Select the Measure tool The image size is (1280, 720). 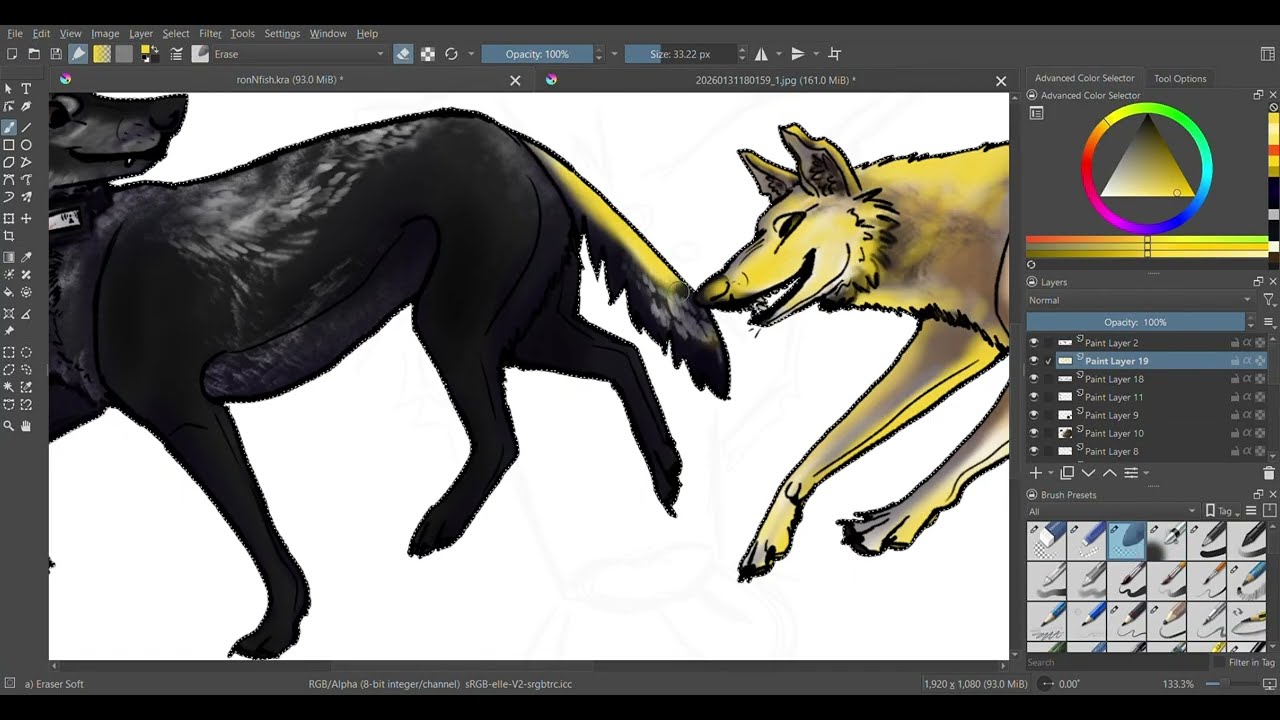(x=27, y=313)
